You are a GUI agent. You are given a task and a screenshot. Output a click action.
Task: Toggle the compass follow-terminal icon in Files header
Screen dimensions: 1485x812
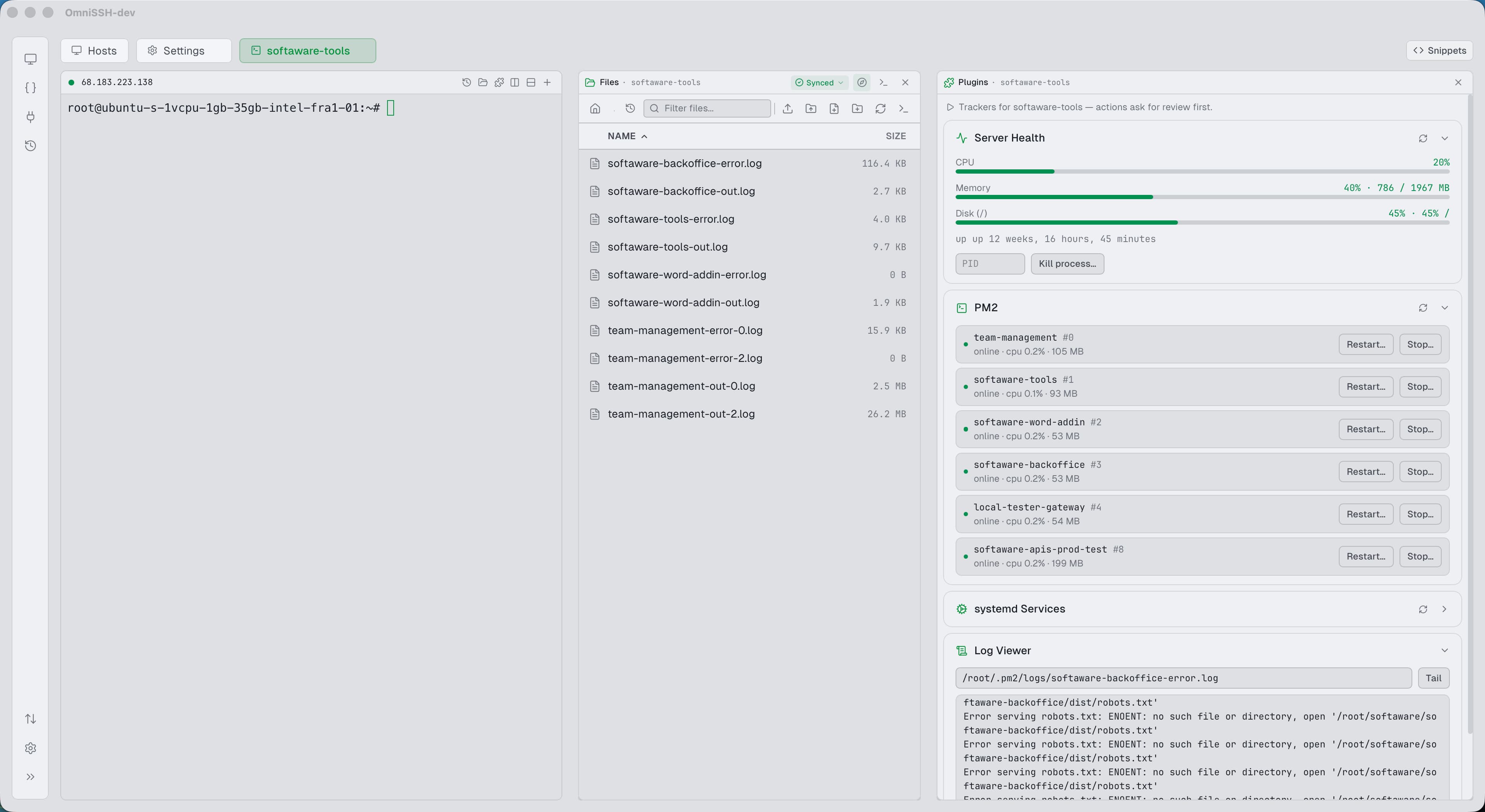[x=862, y=82]
